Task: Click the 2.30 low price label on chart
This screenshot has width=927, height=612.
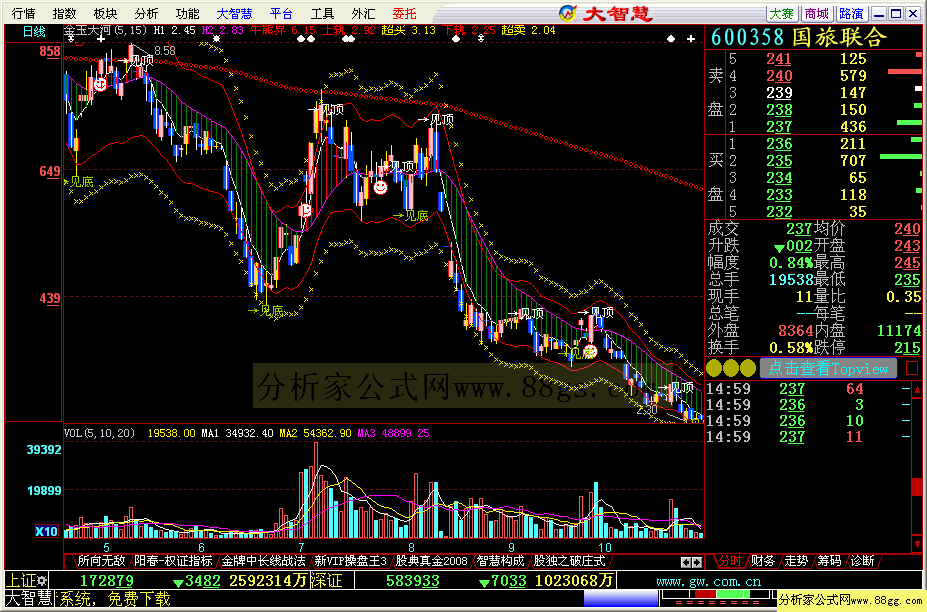Action: click(x=647, y=409)
